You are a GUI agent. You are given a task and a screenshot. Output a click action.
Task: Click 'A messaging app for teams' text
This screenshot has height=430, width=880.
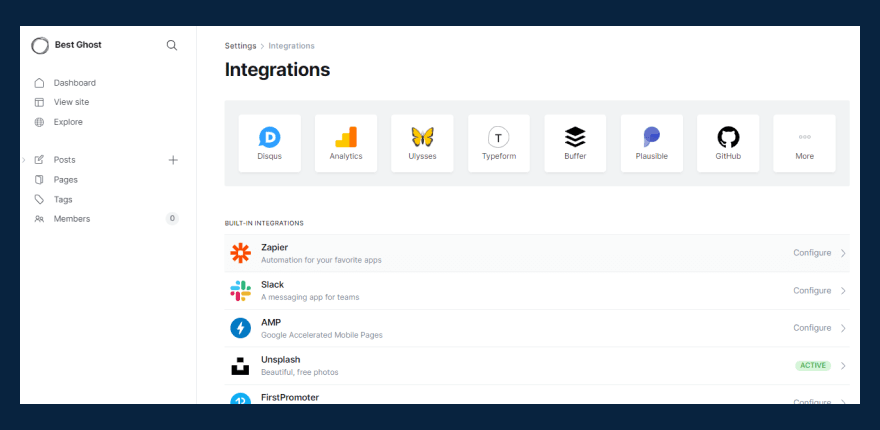(310, 298)
